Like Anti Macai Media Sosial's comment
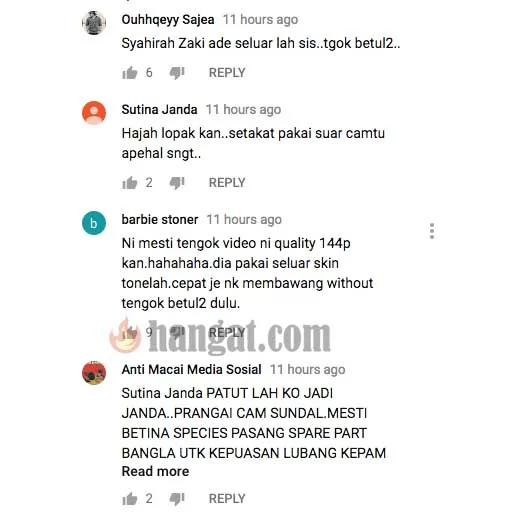The image size is (506, 522). click(130, 499)
